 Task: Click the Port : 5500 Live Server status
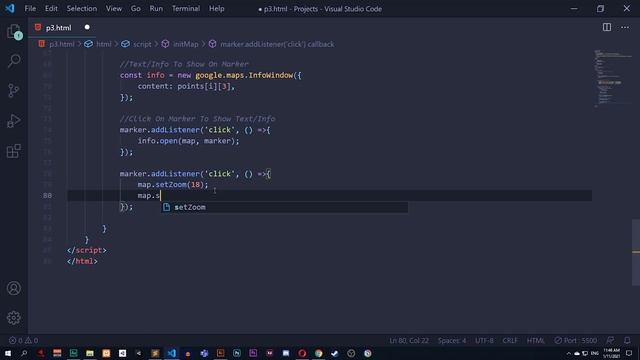tap(576, 340)
